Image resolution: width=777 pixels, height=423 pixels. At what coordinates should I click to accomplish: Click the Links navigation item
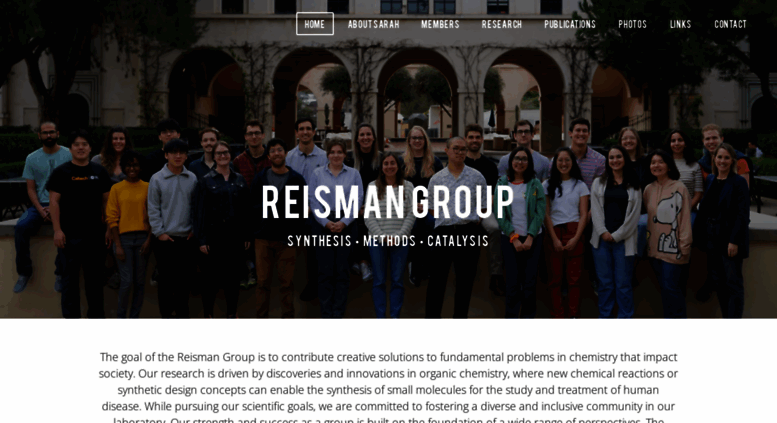[x=680, y=24]
